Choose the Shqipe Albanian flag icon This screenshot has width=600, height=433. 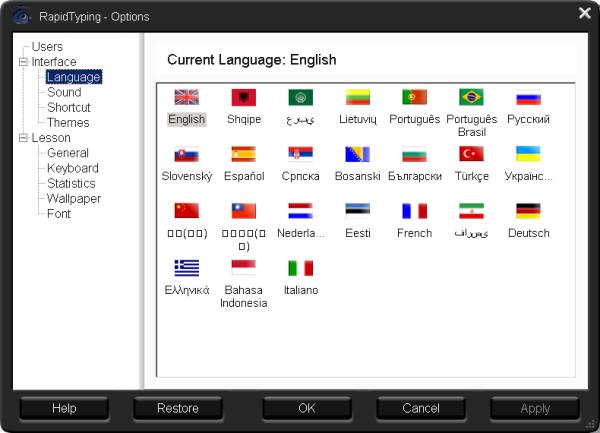(244, 97)
